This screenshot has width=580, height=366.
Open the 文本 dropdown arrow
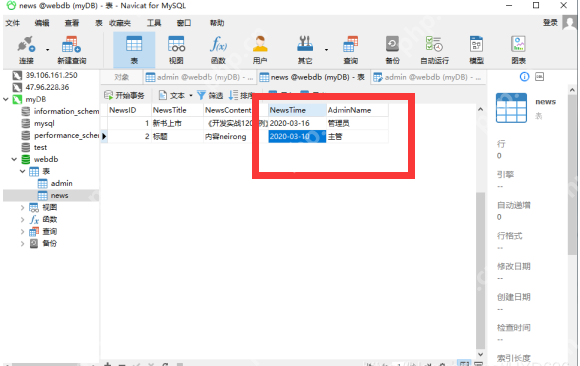191,95
